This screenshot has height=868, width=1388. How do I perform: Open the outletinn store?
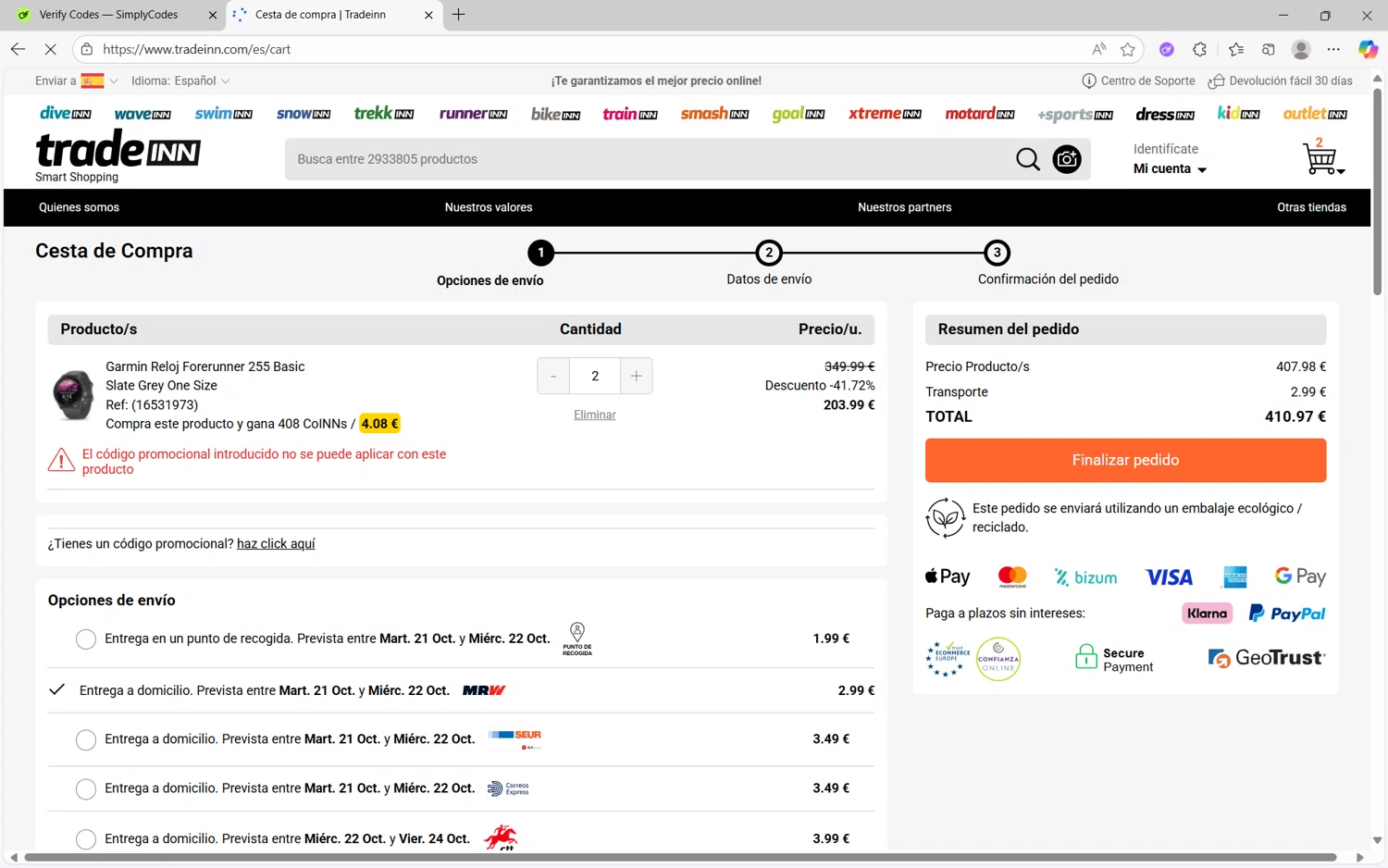click(1315, 114)
